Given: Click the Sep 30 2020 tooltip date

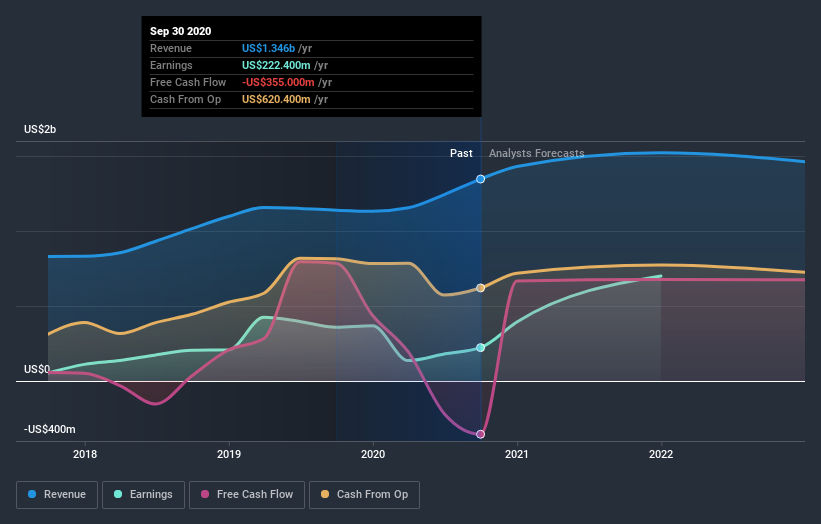Looking at the screenshot, I should coord(181,31).
